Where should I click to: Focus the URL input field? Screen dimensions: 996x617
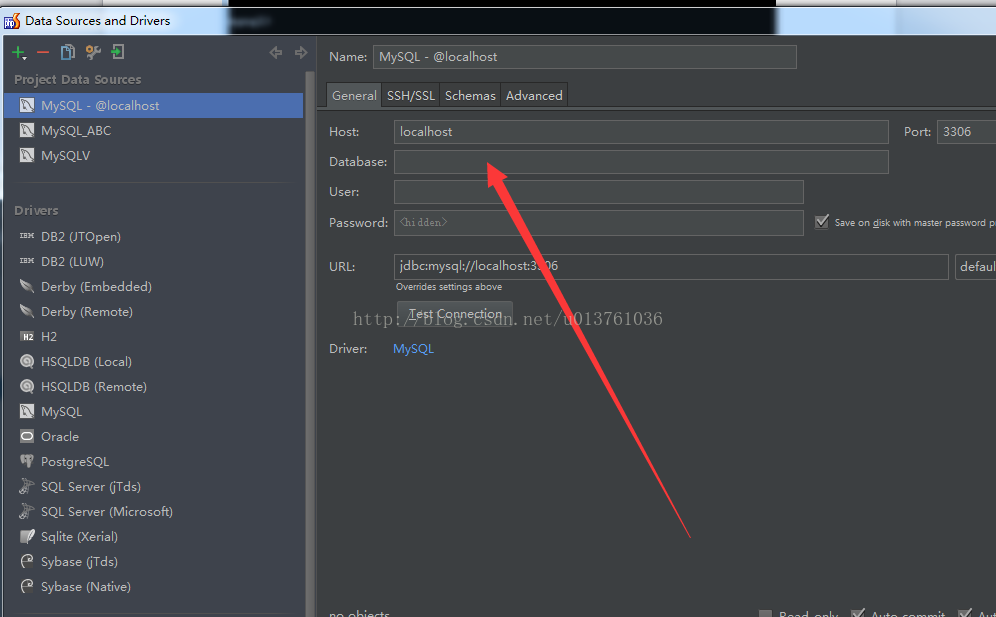coord(671,266)
